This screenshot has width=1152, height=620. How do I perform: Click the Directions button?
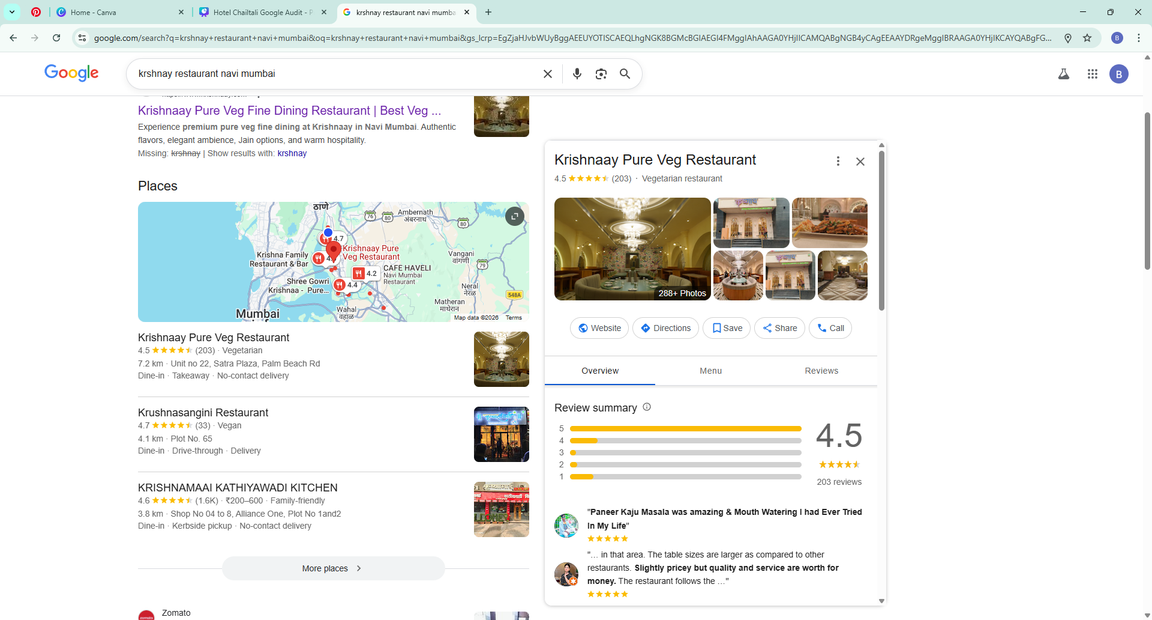(x=665, y=328)
